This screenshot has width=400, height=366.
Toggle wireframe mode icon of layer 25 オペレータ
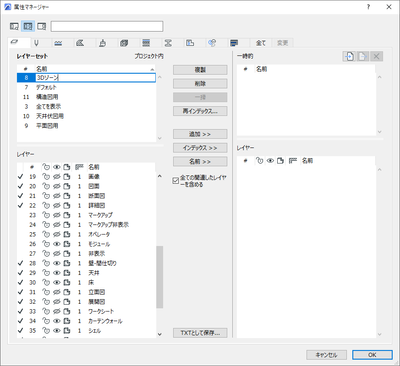pos(67,234)
